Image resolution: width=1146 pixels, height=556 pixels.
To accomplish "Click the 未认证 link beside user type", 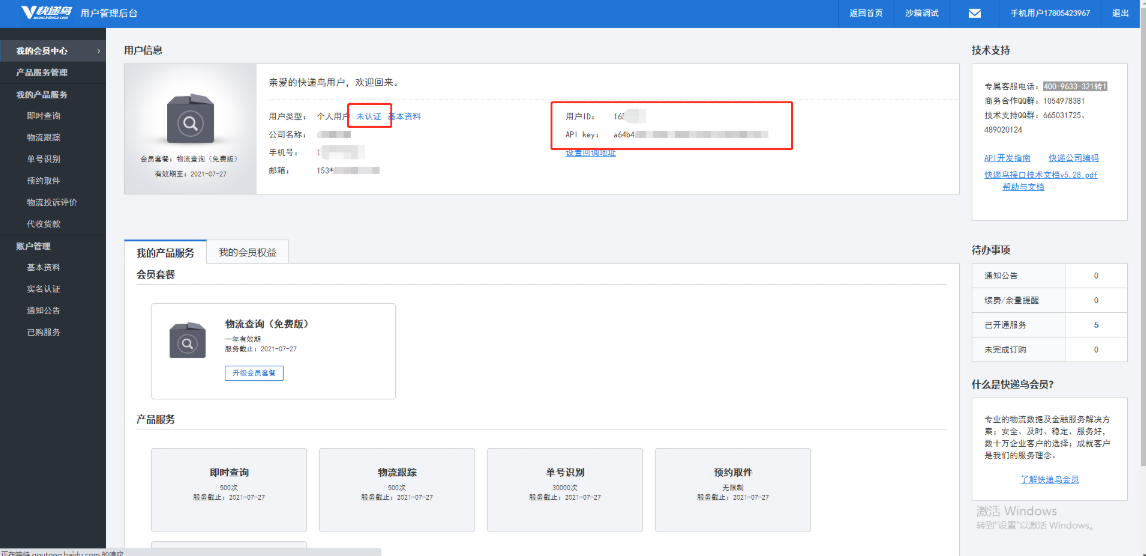I will tap(369, 117).
